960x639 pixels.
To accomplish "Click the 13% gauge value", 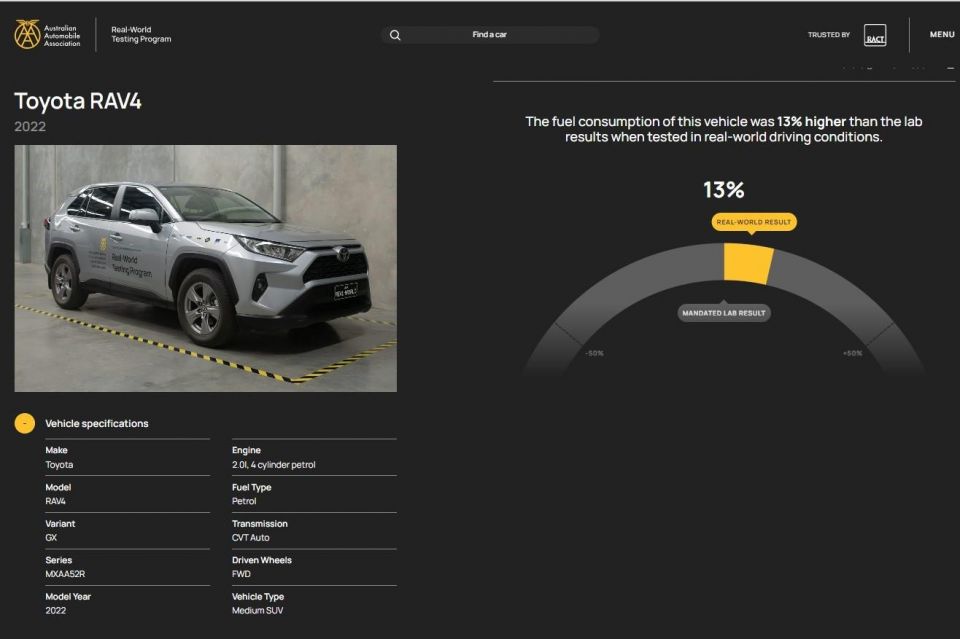I will [x=723, y=190].
